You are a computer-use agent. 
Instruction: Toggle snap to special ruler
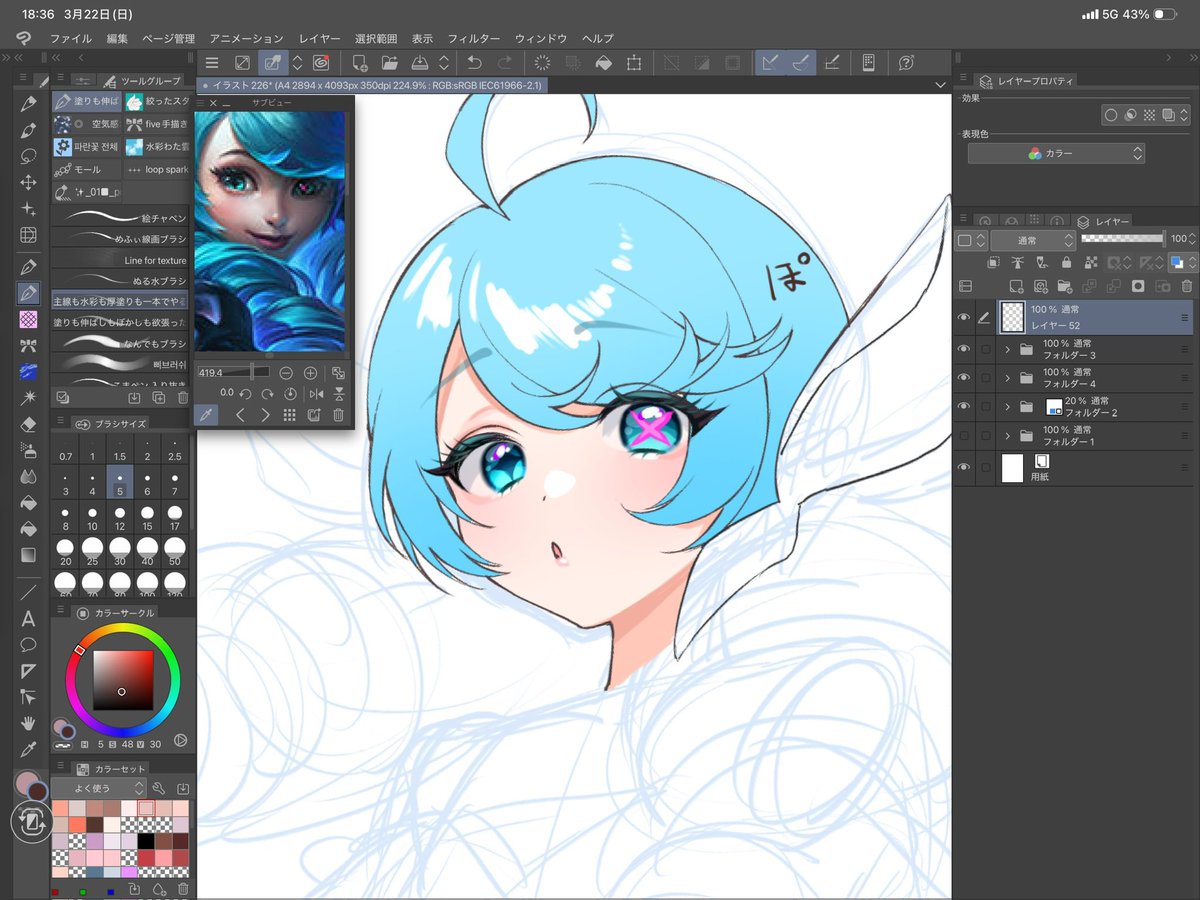(x=800, y=63)
